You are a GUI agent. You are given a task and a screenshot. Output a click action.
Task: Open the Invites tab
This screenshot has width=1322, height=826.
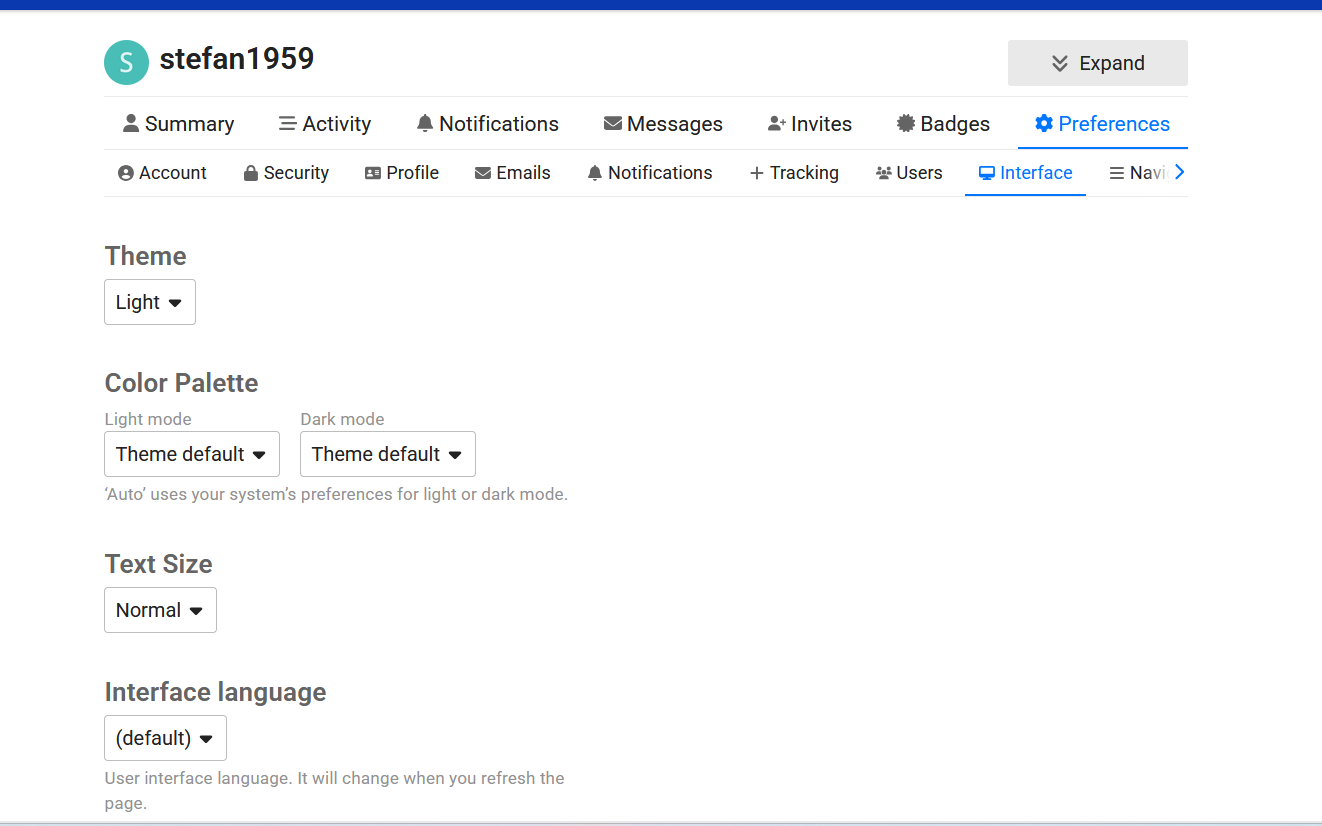810,124
